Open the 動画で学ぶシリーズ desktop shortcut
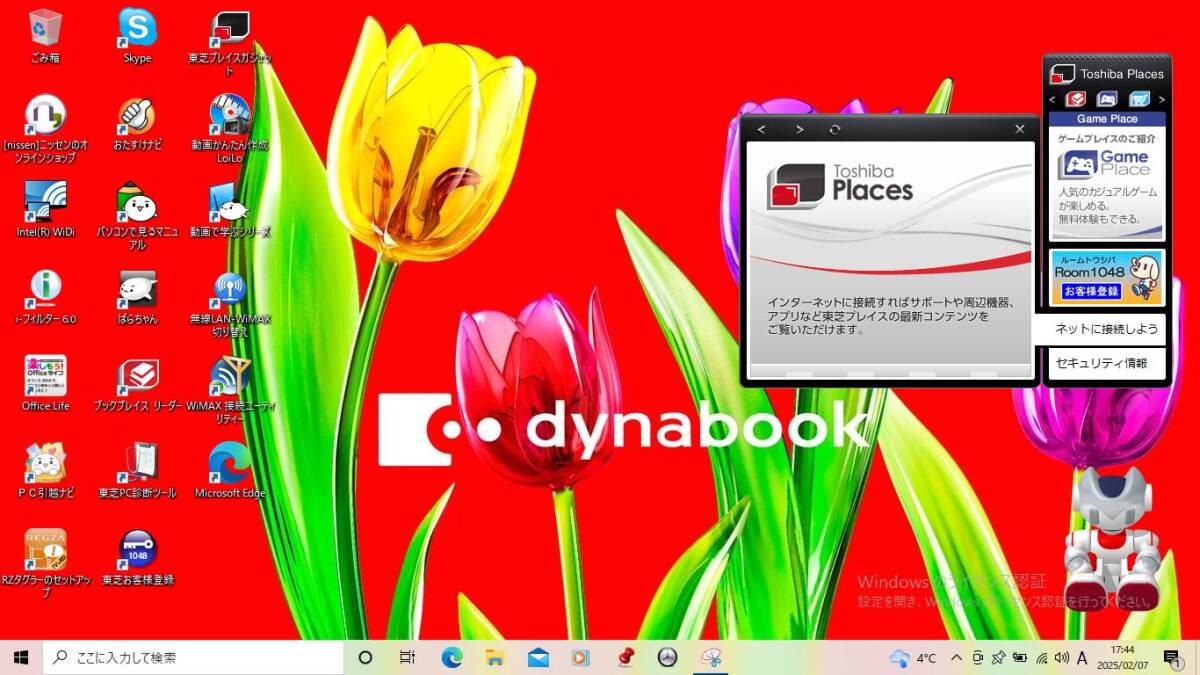Image resolution: width=1200 pixels, height=675 pixels. pyautogui.click(x=230, y=210)
